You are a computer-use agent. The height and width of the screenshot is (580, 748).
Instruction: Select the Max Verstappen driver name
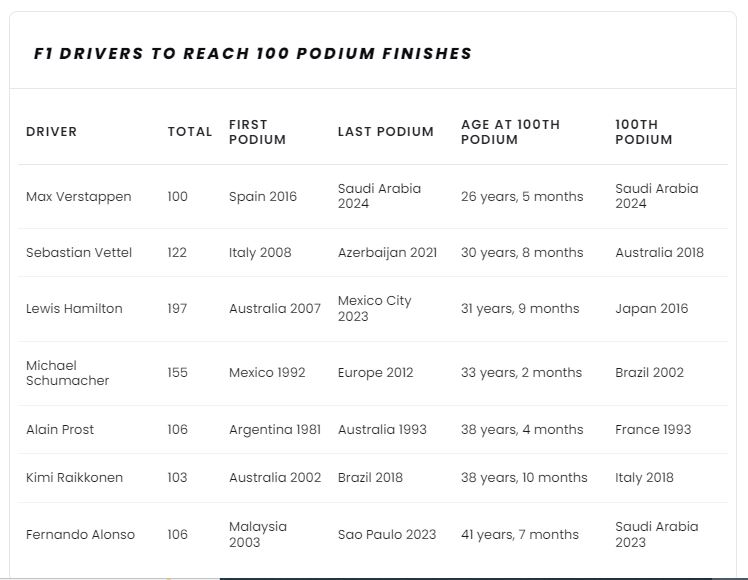pos(79,197)
